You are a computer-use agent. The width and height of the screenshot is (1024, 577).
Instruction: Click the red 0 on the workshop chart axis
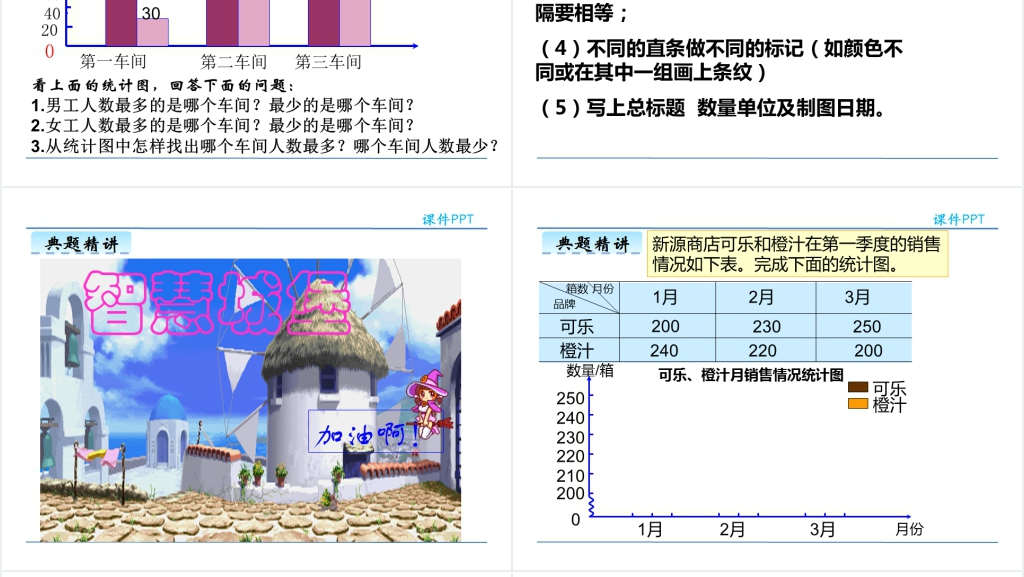point(49,51)
